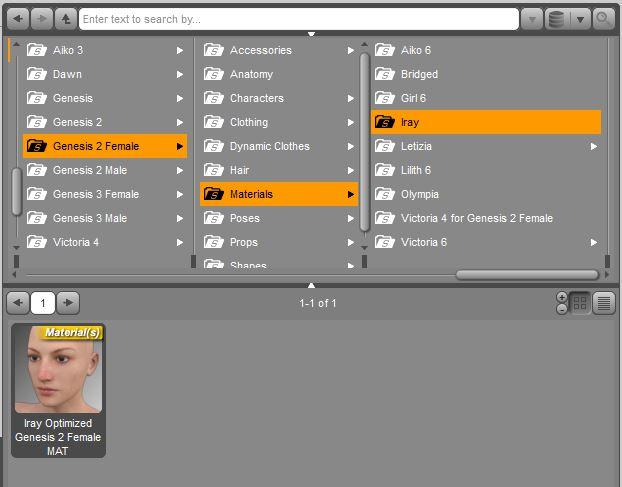
Task: Collapse folder pane using bottom divider arrow
Action: pos(311,285)
